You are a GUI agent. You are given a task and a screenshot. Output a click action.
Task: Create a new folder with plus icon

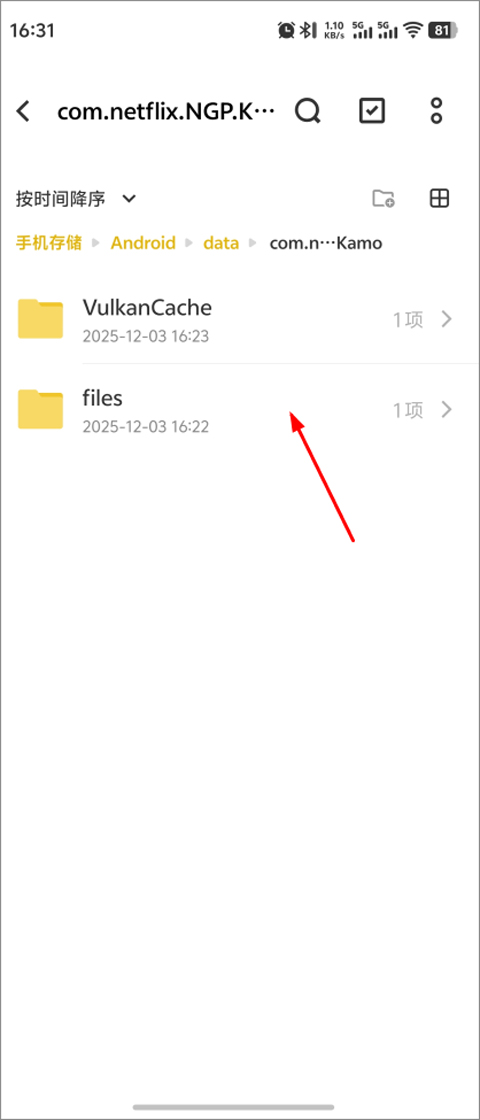[384, 199]
